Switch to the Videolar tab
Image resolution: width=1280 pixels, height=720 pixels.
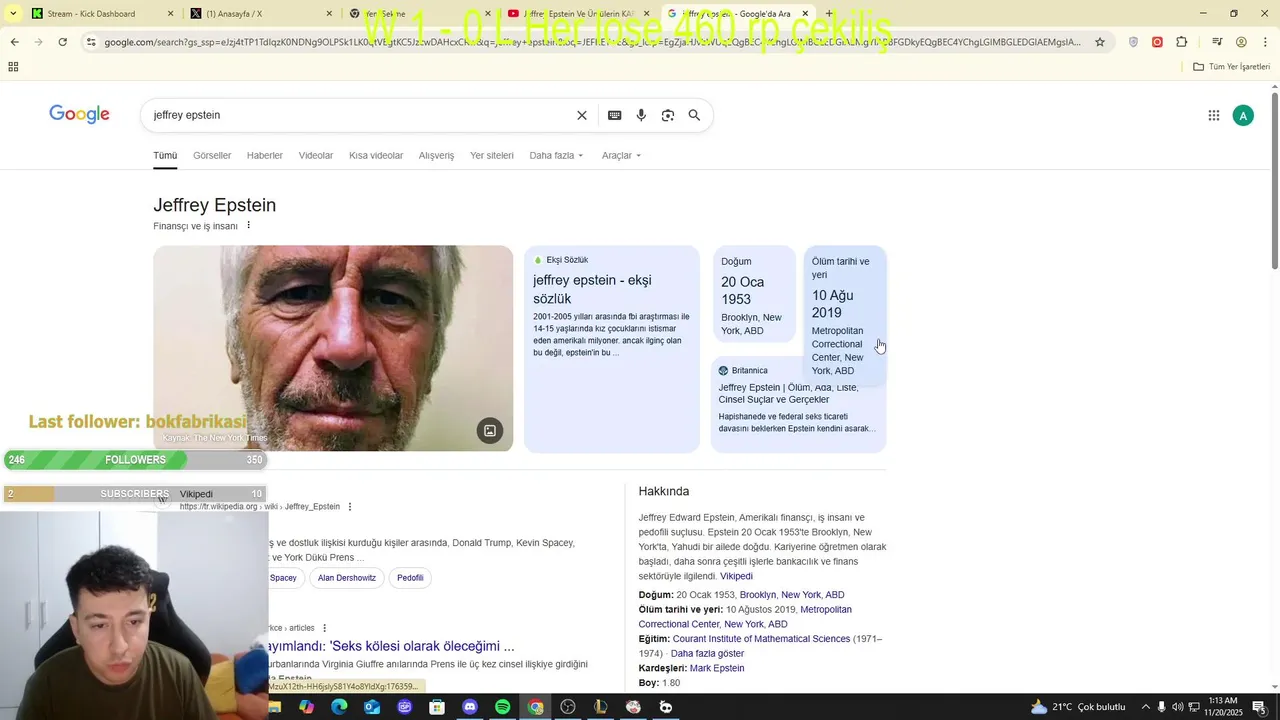pos(316,155)
